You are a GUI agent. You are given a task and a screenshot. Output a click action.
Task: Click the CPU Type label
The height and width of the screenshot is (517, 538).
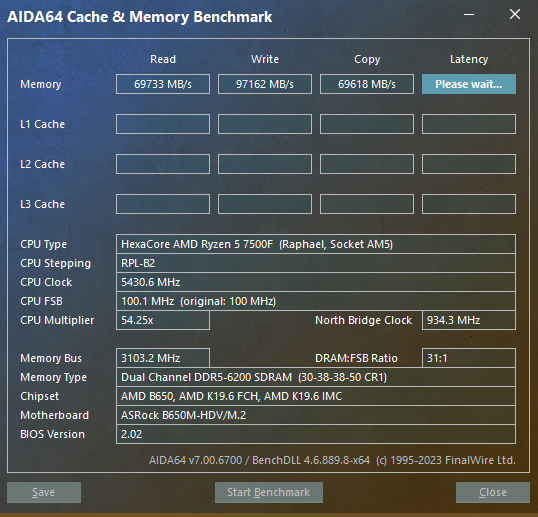pyautogui.click(x=44, y=245)
